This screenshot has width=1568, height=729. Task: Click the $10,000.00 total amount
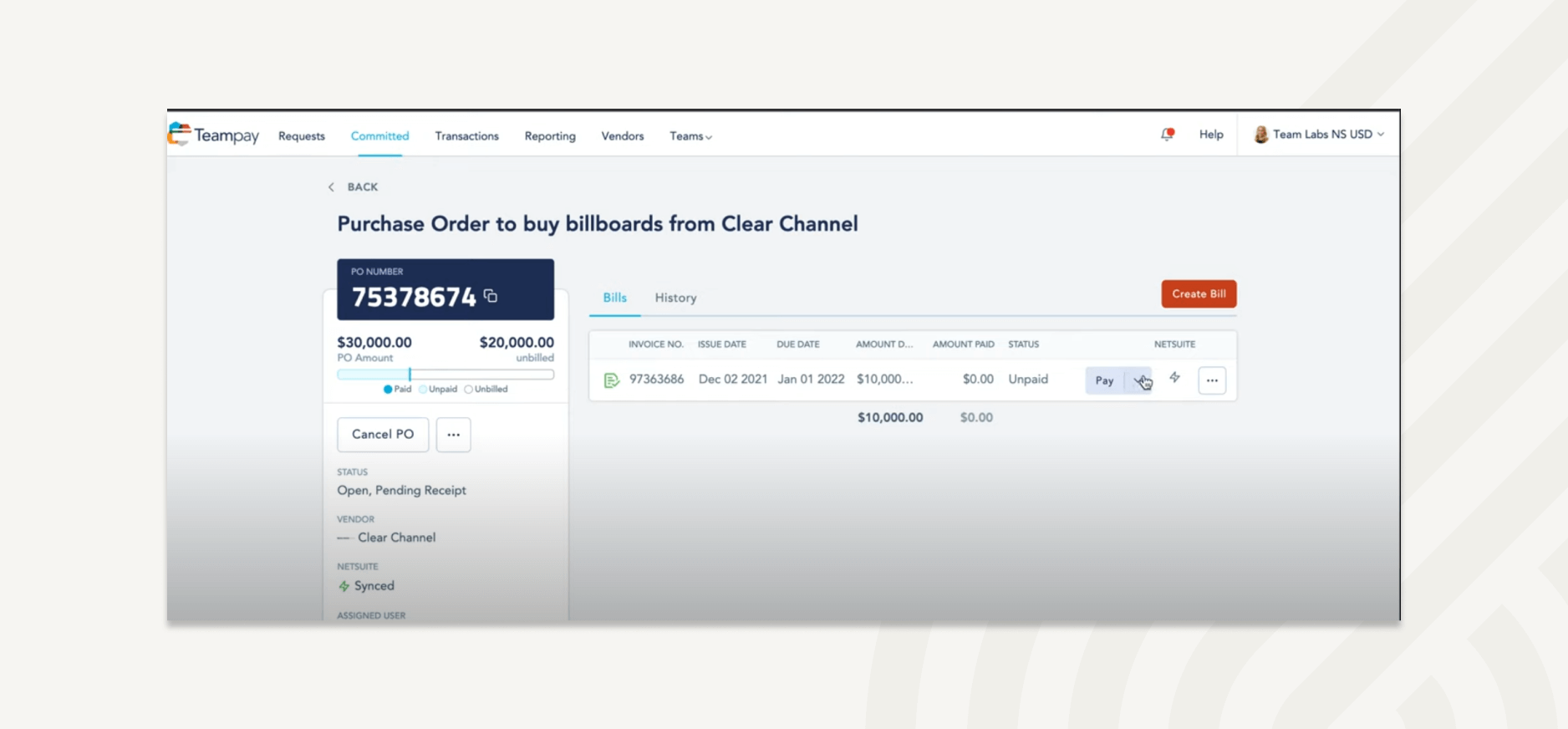(x=890, y=418)
